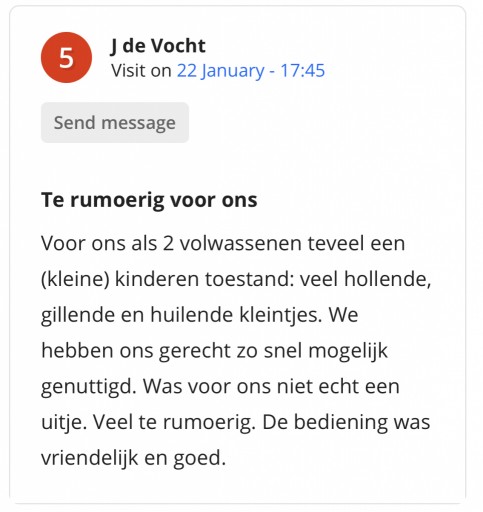The image size is (483, 512).
Task: Click the line starting genuttigd. Was voor ons
Action: 220,387
